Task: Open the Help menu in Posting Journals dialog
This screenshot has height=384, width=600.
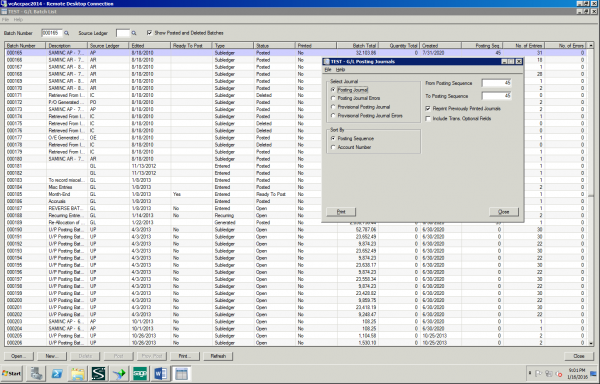Action: point(340,70)
